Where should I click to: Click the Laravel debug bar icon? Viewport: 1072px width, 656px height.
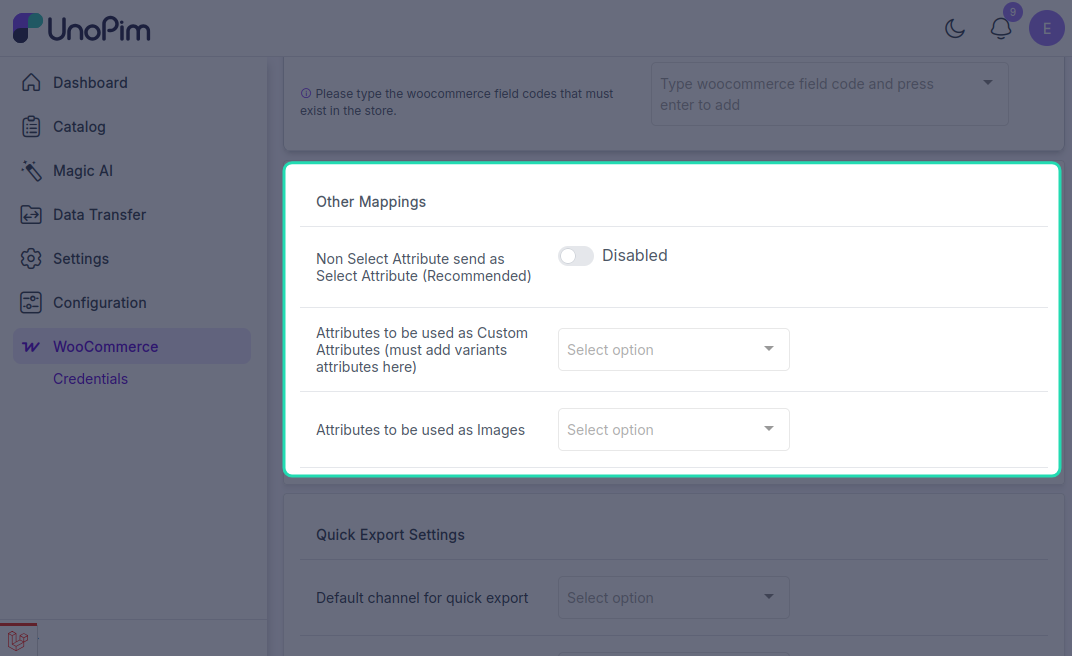click(18, 640)
